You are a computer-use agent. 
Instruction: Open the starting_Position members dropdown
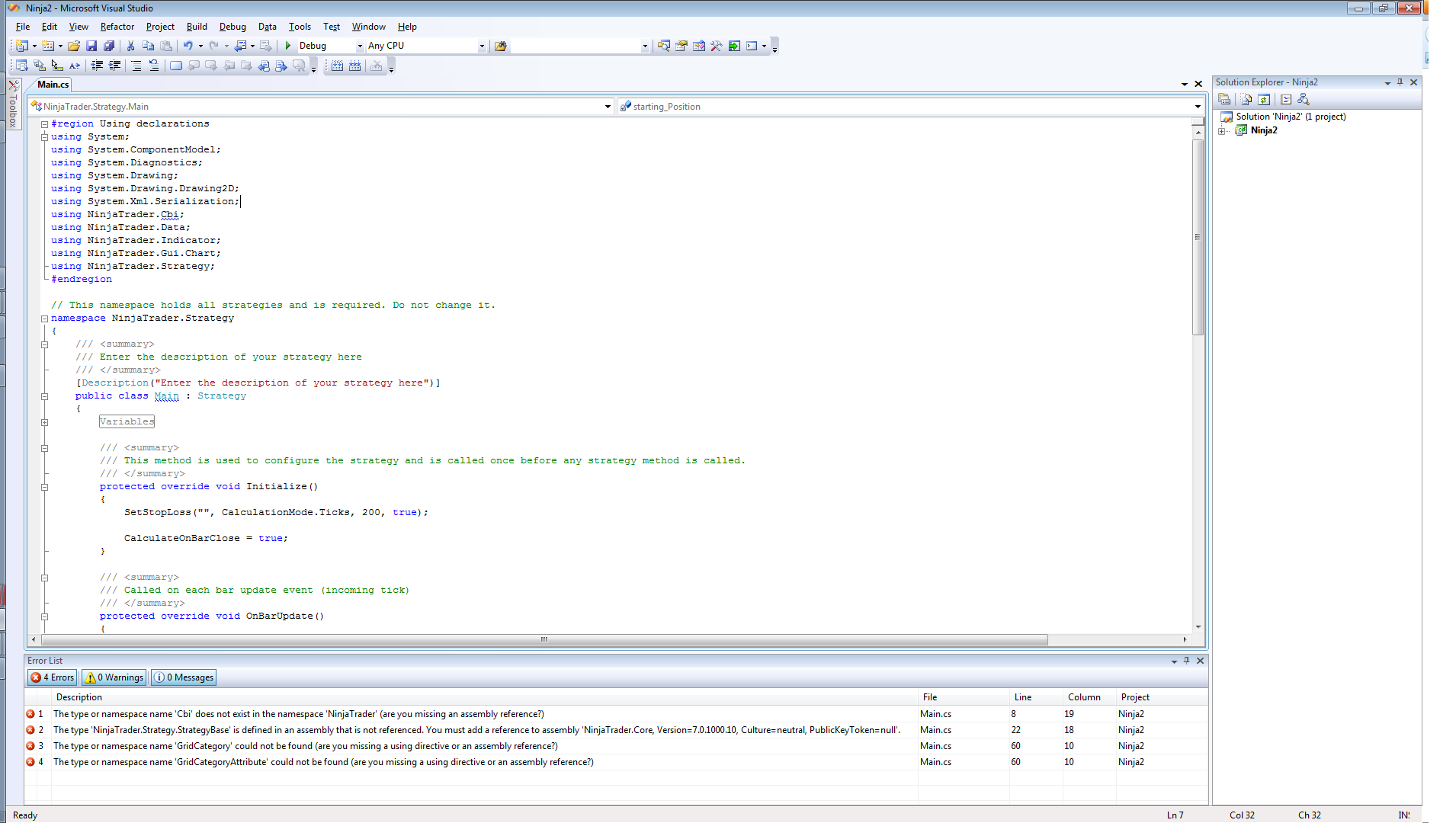tap(1198, 107)
